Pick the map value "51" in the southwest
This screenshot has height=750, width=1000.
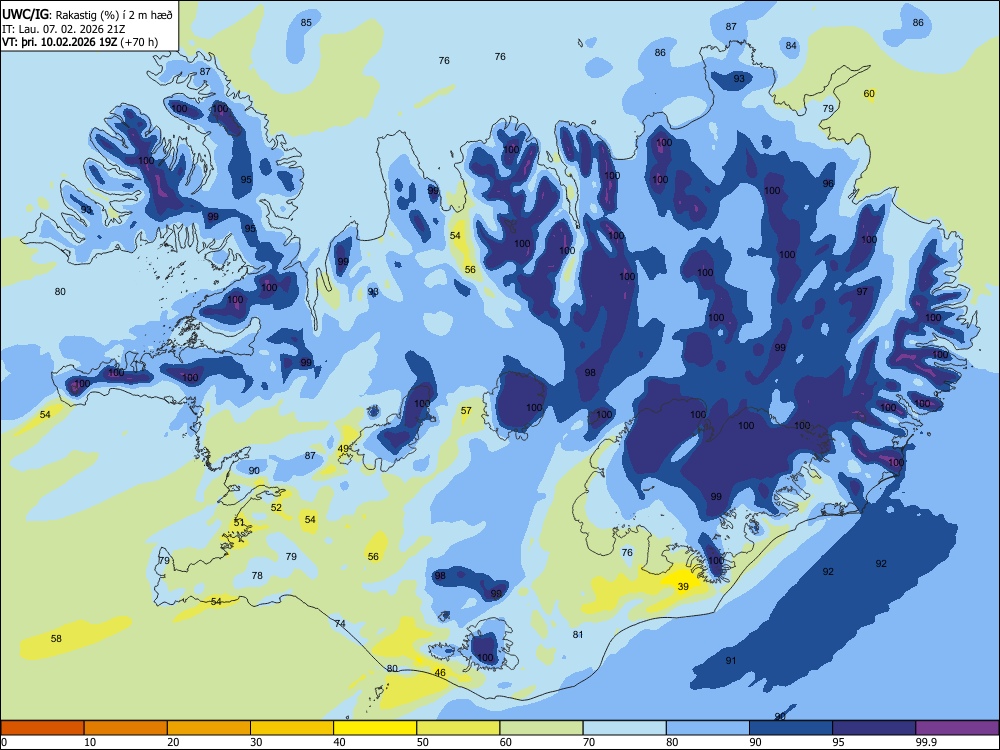point(239,522)
